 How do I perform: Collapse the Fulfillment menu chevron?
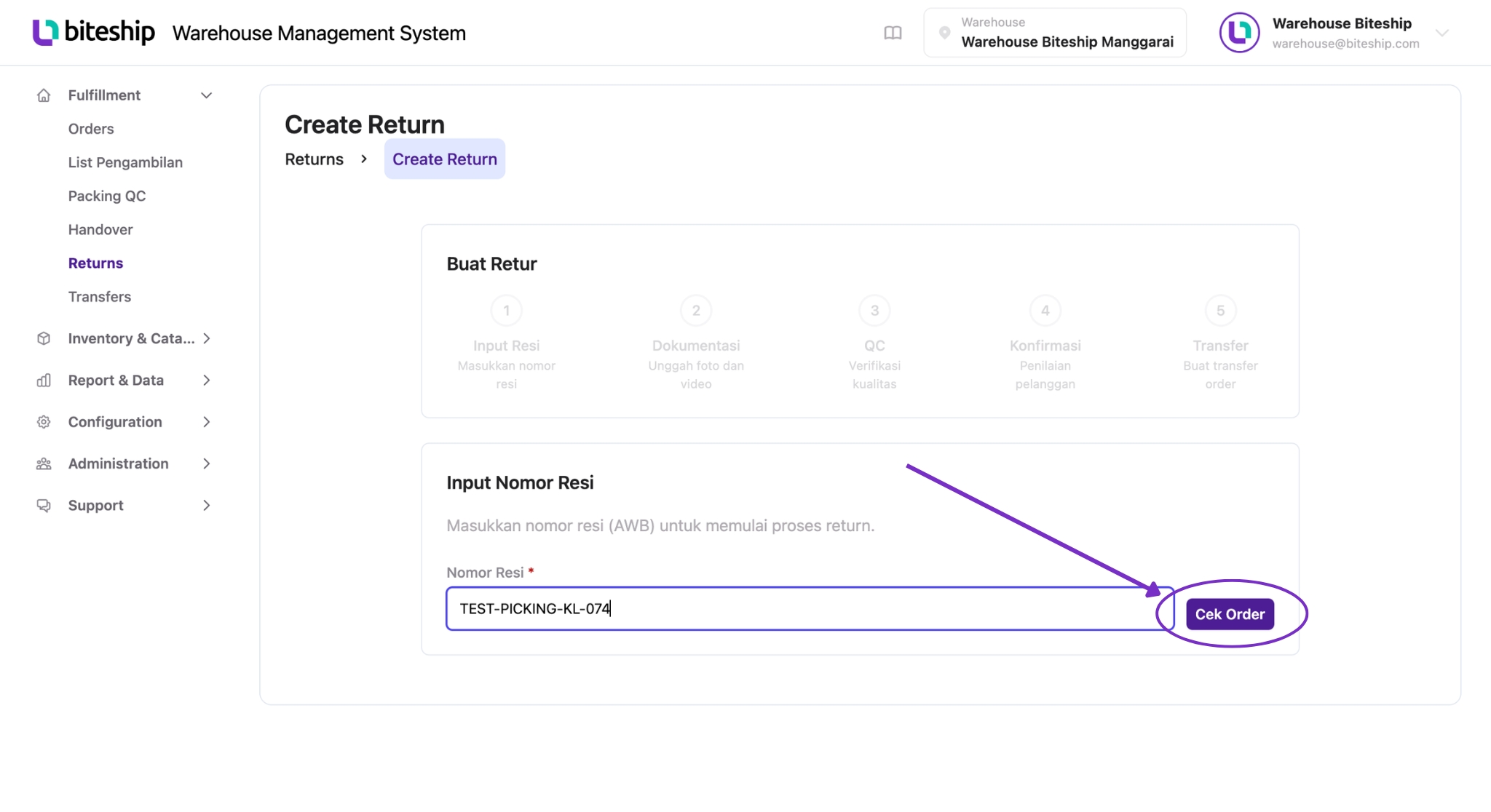point(206,95)
